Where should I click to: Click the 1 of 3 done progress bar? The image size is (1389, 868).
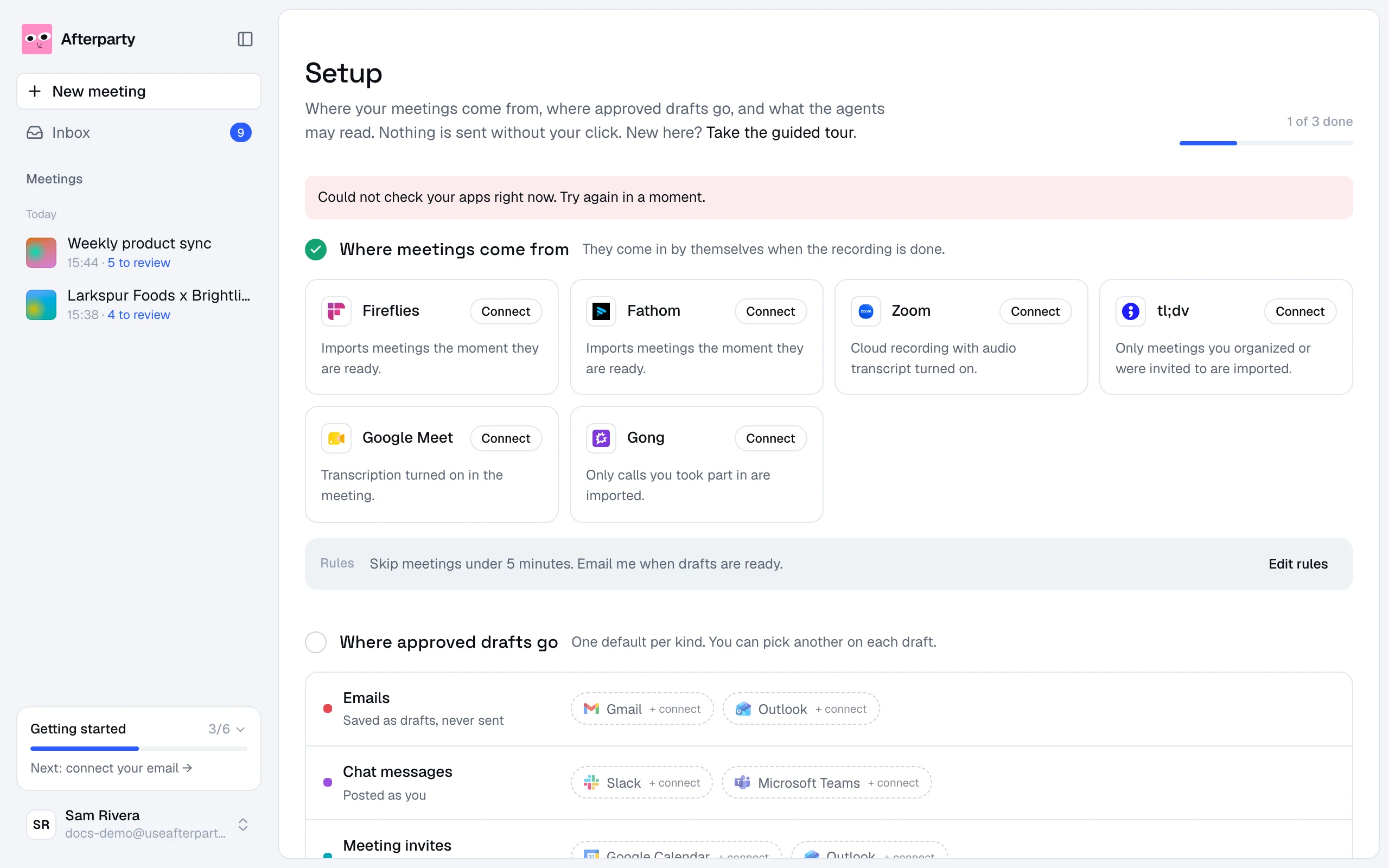coord(1266,143)
